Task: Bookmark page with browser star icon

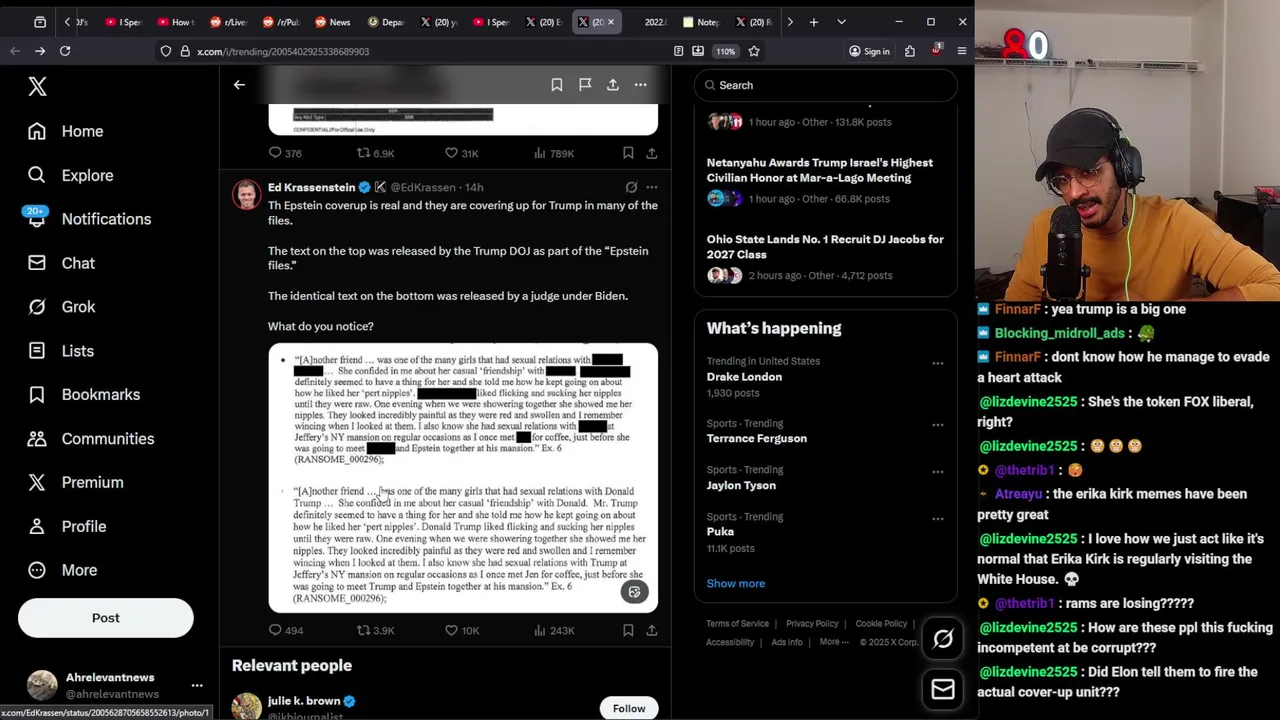Action: pos(754,51)
